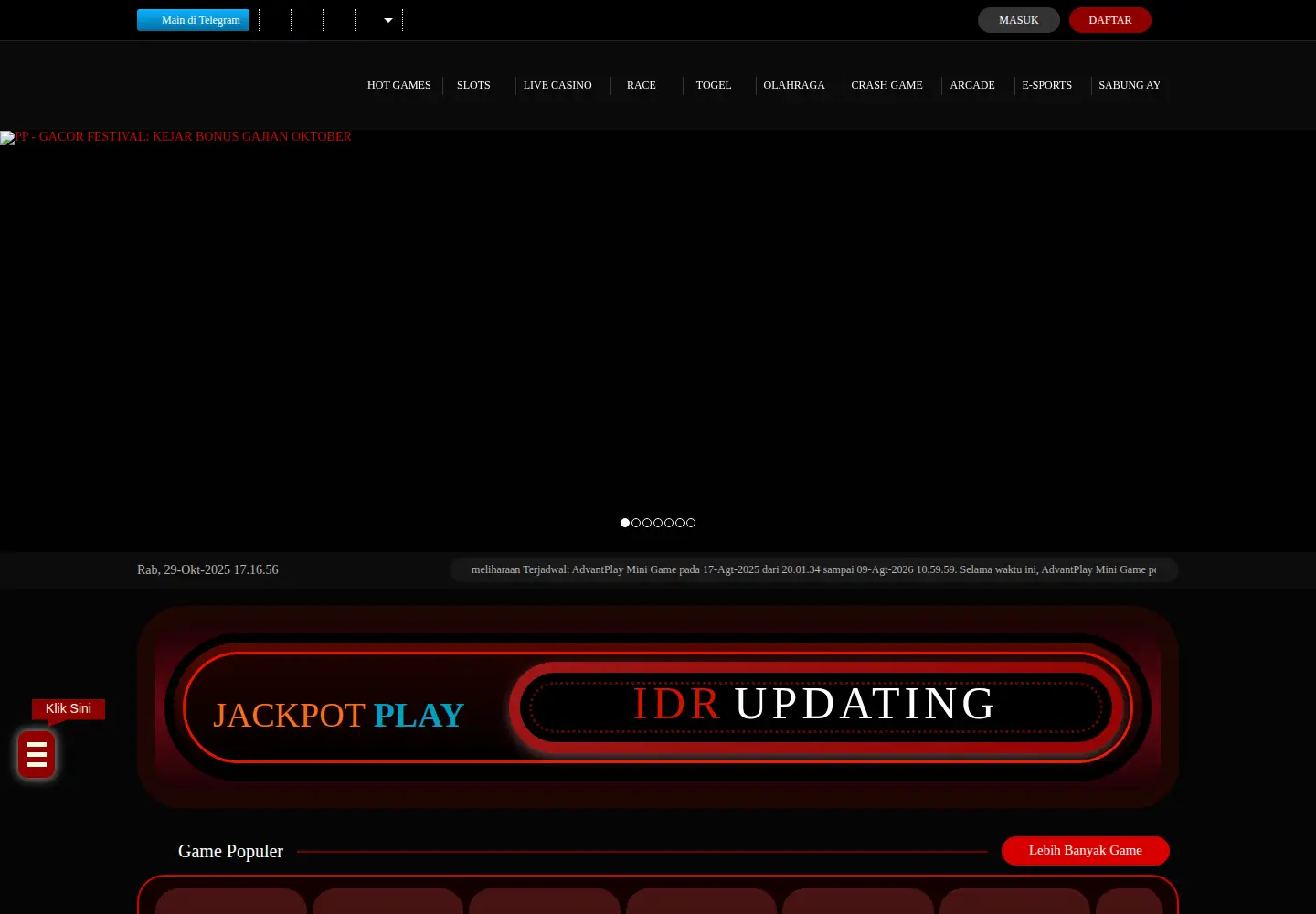Screen dimensions: 1316x914
Task: Go to the seventh carousel slide dot
Action: click(691, 523)
